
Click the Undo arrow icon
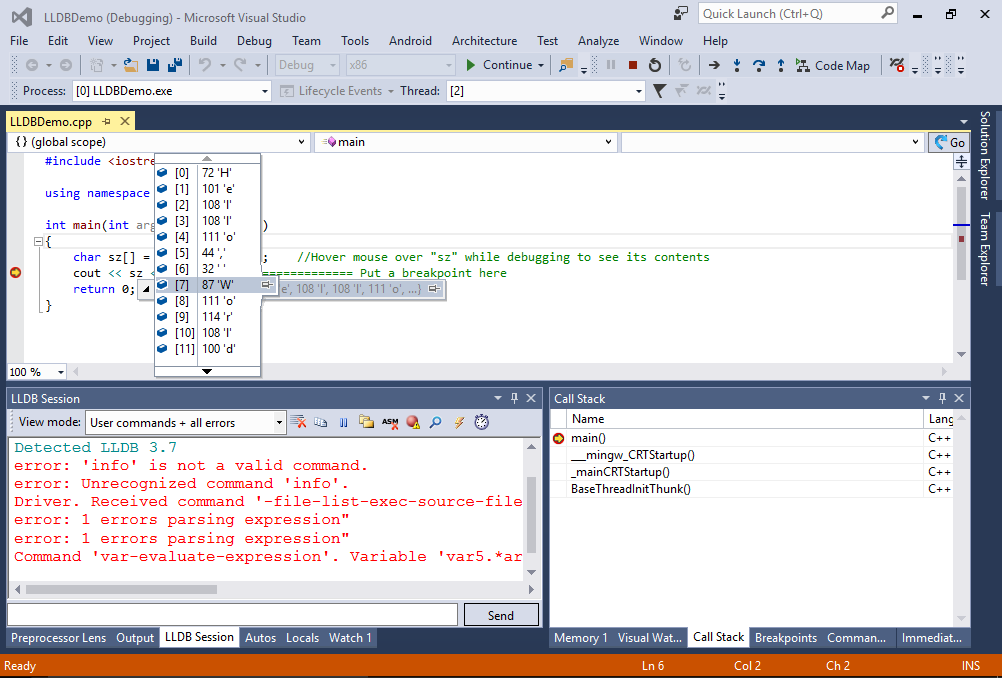204,65
